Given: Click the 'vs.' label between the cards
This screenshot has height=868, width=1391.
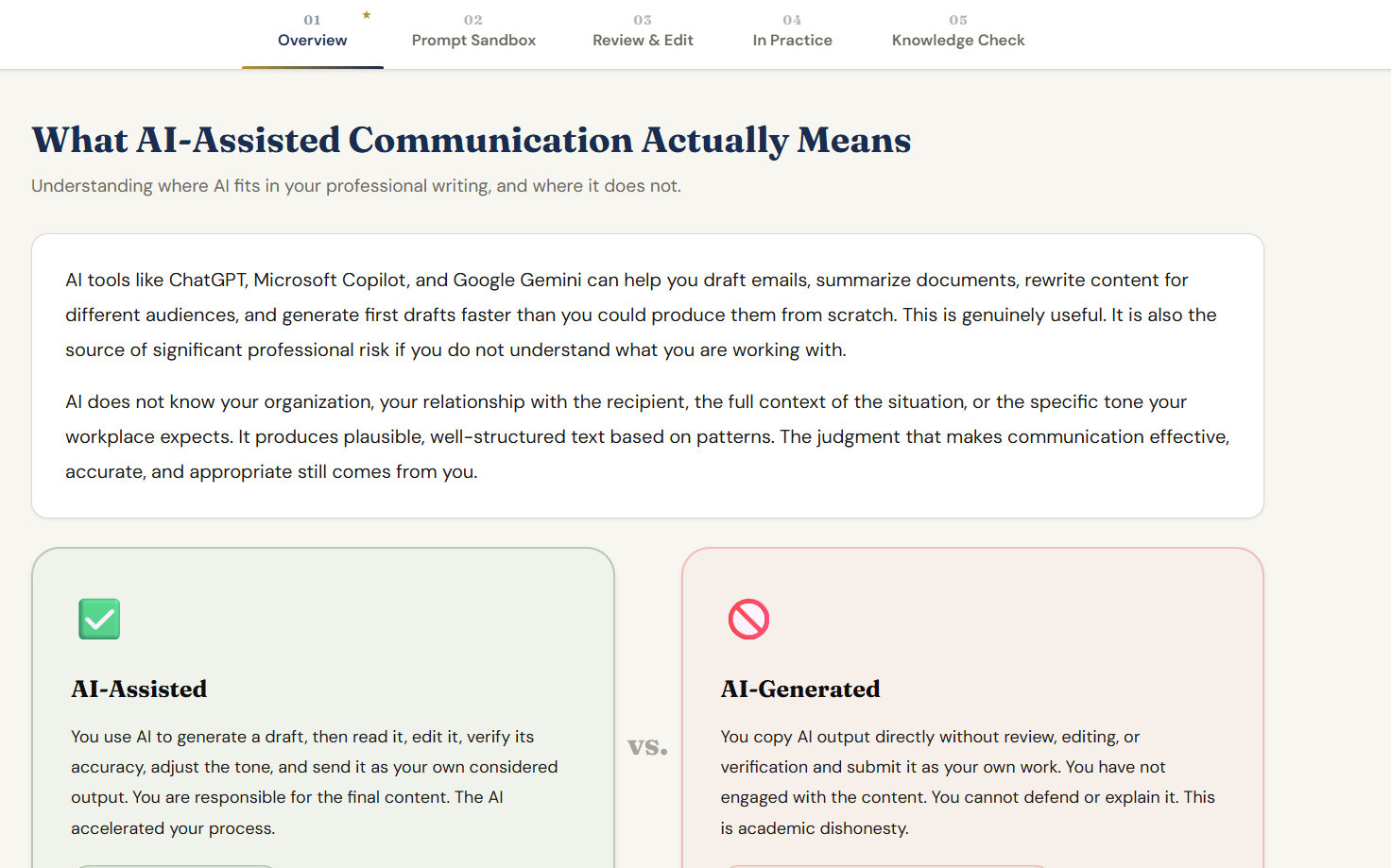Looking at the screenshot, I should click(x=648, y=746).
